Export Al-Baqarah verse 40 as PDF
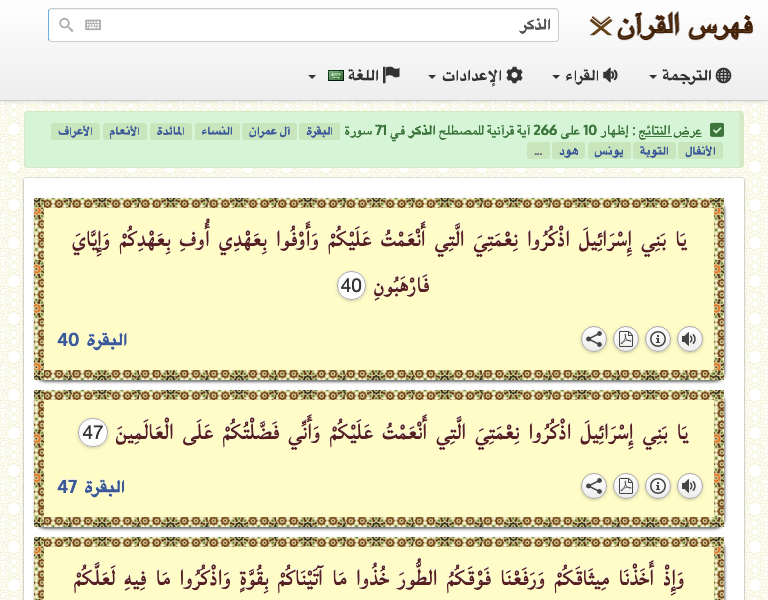768x600 pixels. pyautogui.click(x=626, y=339)
